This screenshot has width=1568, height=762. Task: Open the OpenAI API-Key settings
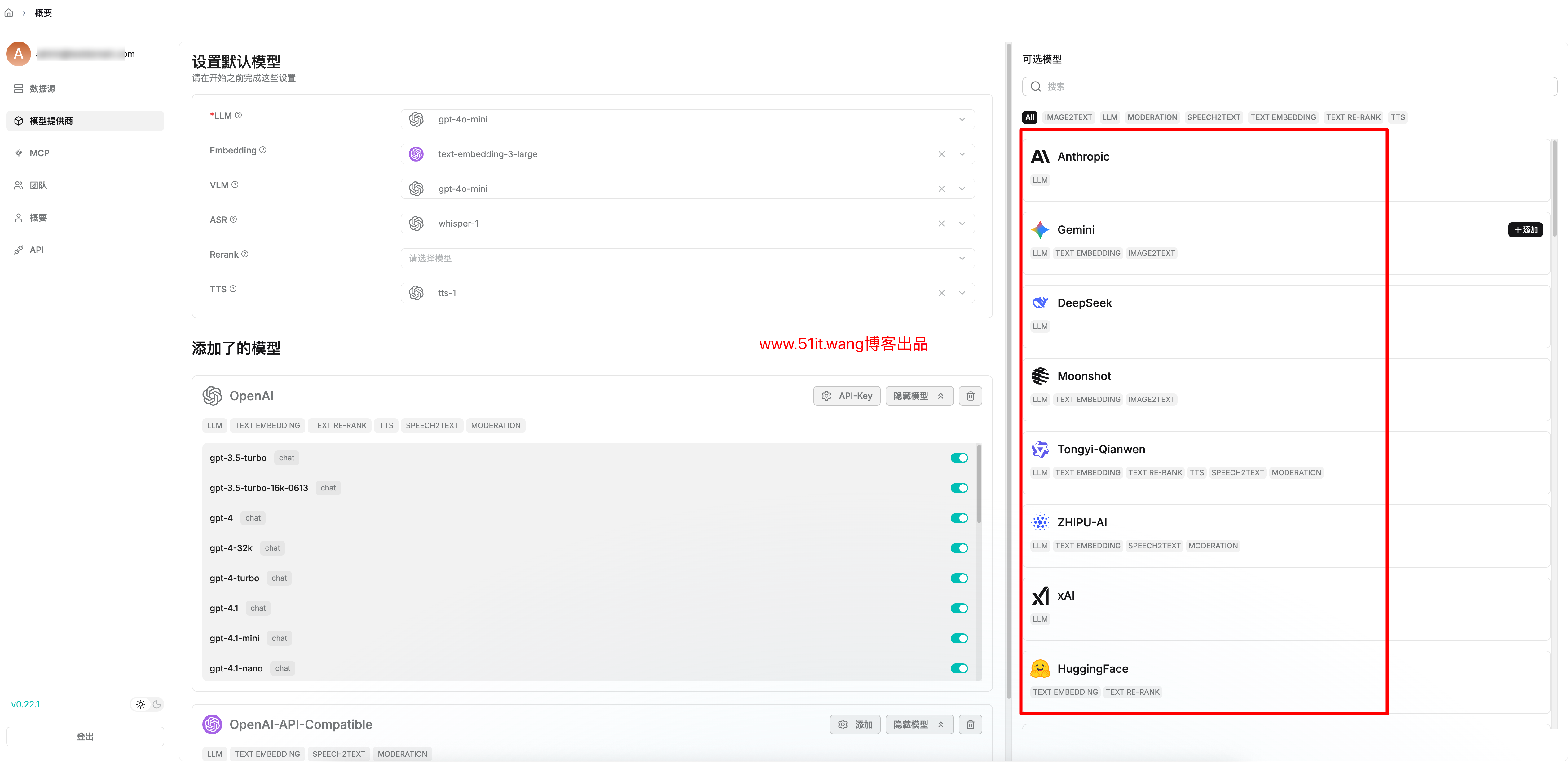click(x=847, y=395)
